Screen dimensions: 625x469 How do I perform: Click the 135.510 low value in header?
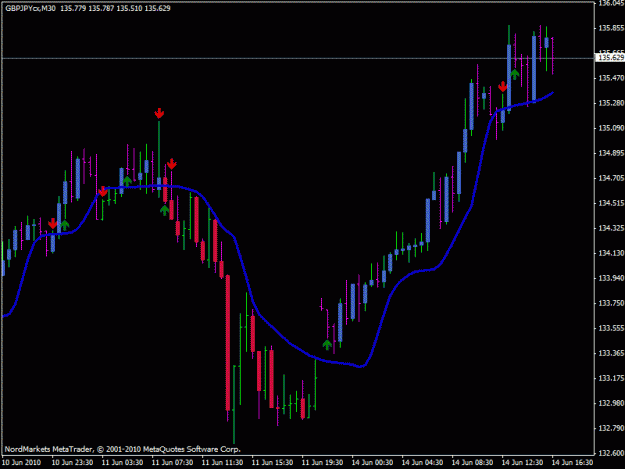point(129,8)
